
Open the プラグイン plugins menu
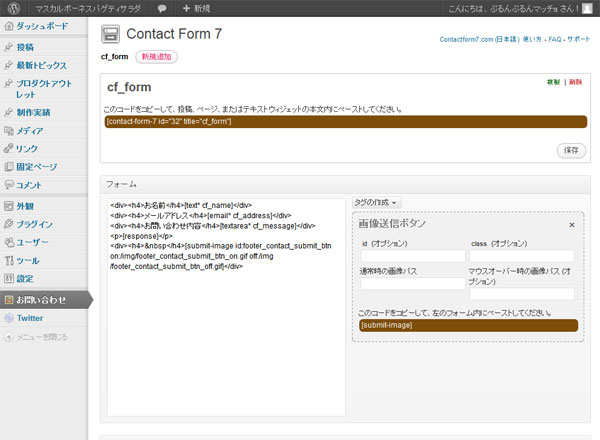click(35, 224)
